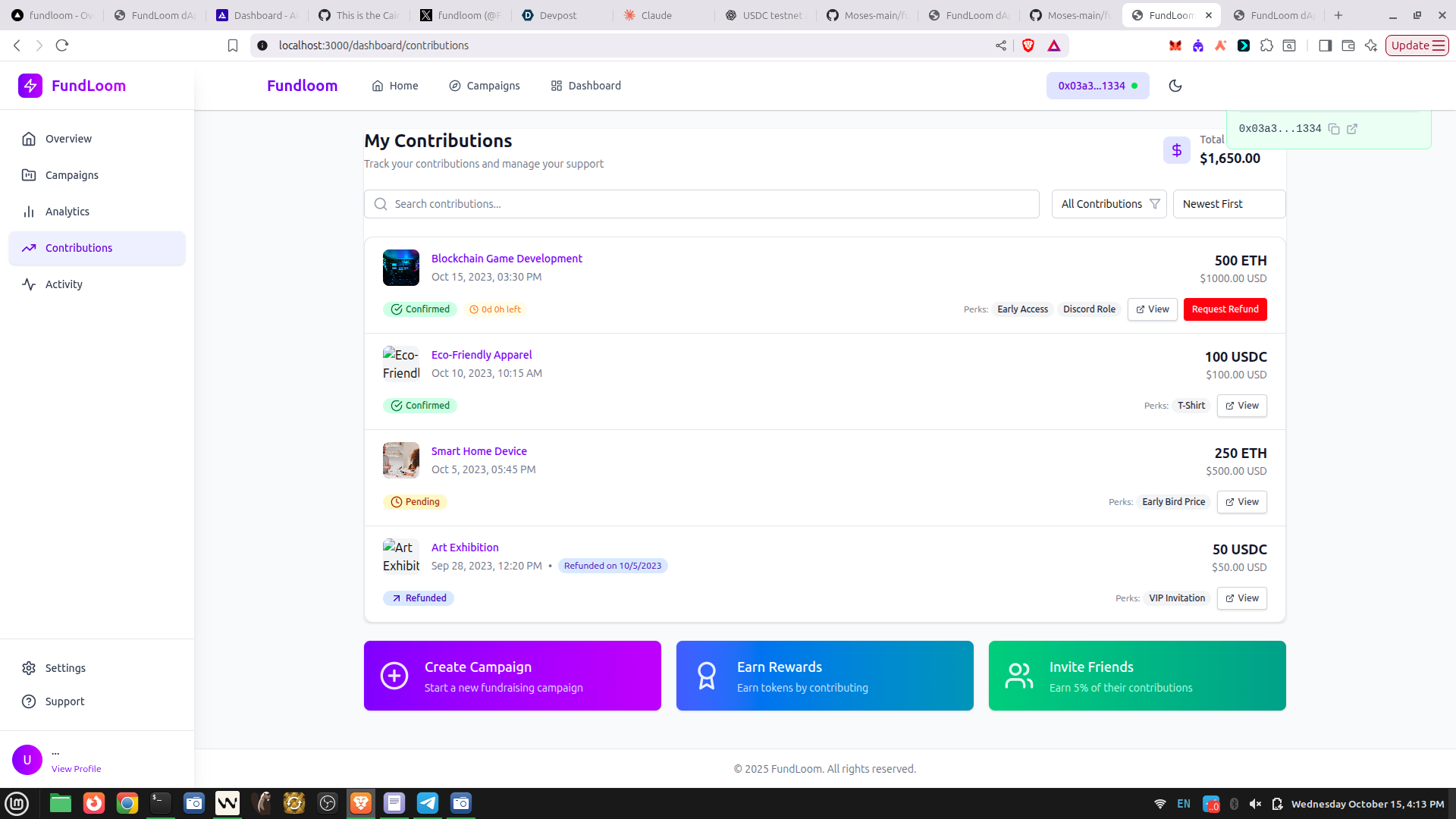Click the FundLoom lightning bolt logo

pyautogui.click(x=30, y=86)
